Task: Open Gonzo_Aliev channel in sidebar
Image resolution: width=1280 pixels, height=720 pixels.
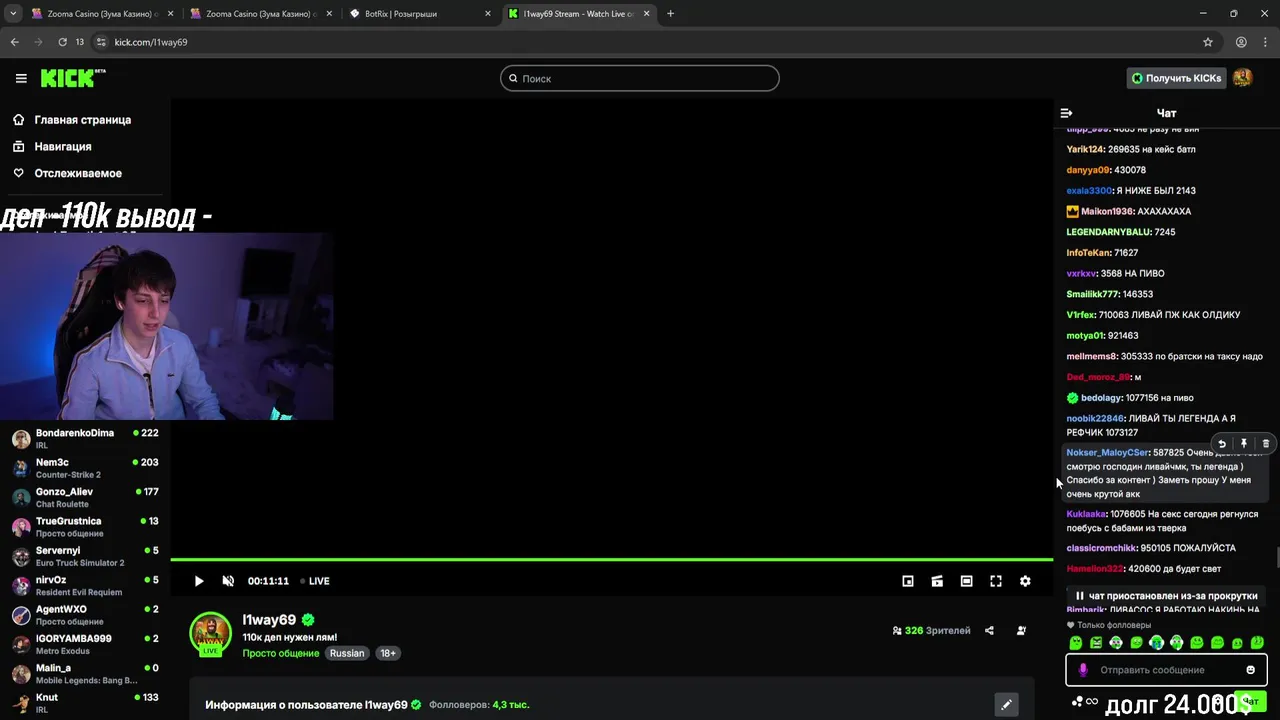Action: [85, 498]
